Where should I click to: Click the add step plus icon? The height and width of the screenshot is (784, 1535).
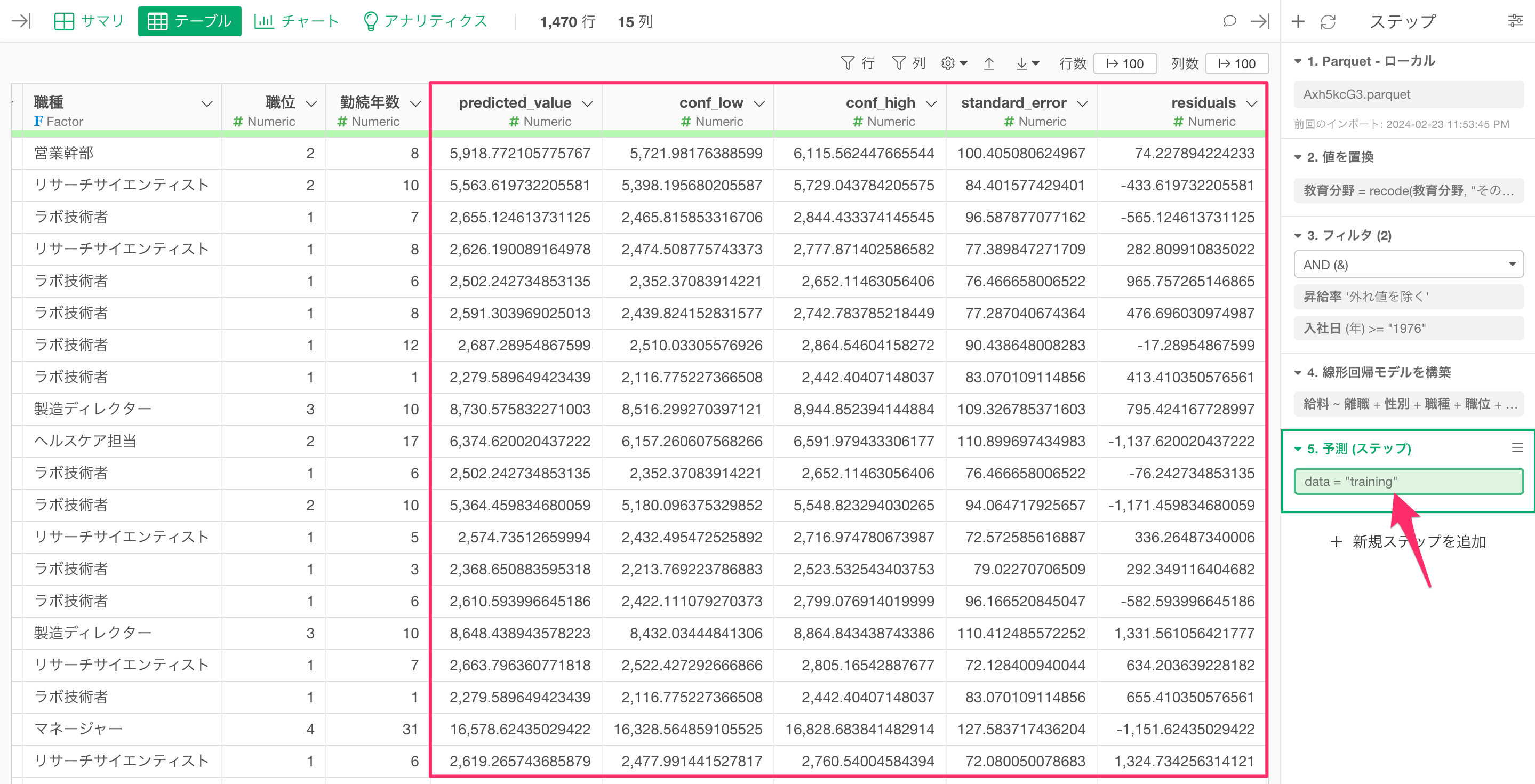[1298, 21]
